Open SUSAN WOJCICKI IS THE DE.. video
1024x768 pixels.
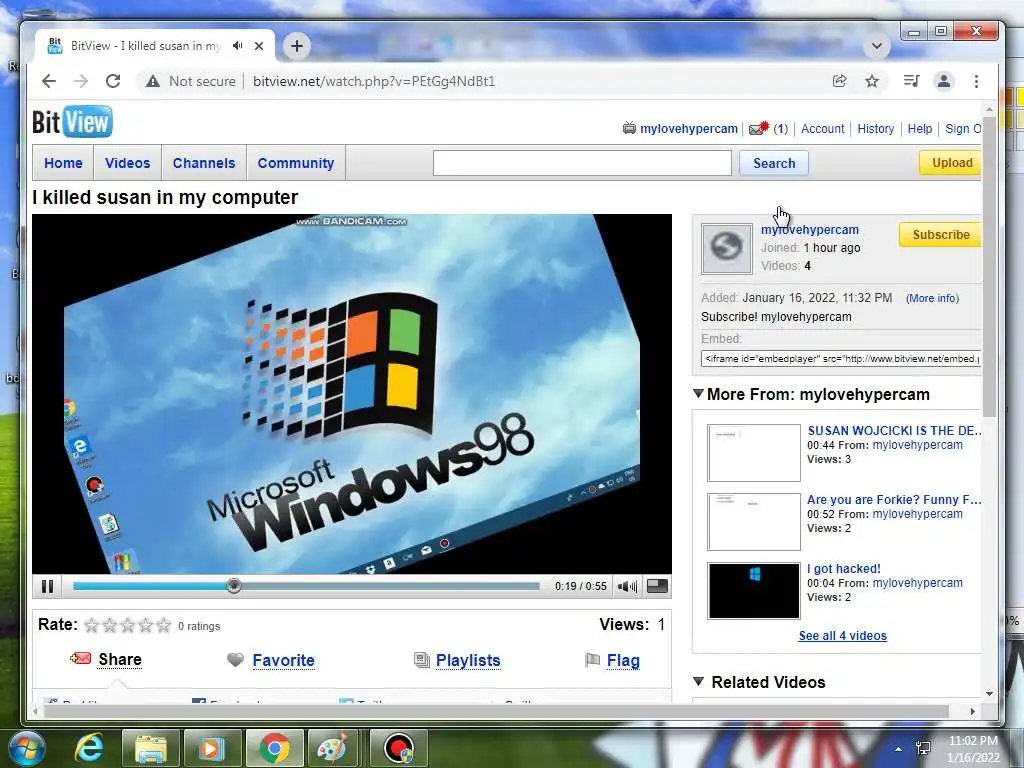pyautogui.click(x=894, y=430)
